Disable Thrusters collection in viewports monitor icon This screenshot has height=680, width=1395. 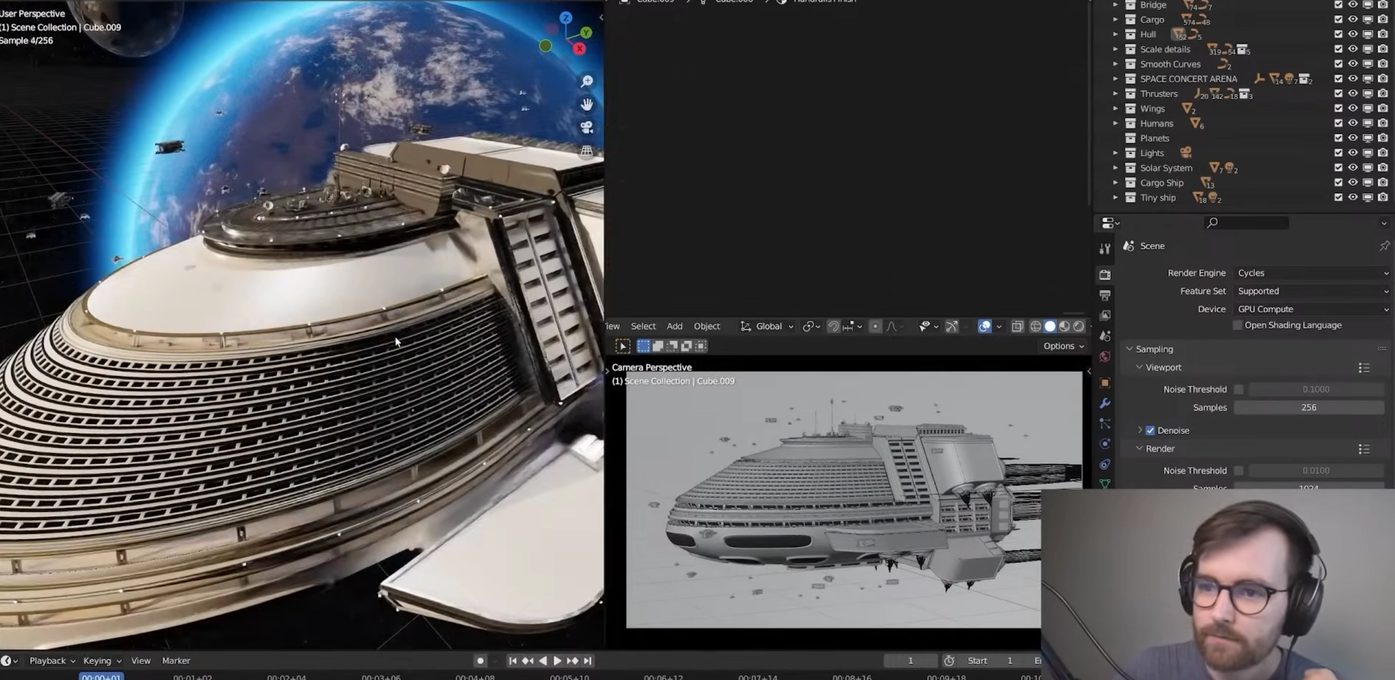point(1368,93)
